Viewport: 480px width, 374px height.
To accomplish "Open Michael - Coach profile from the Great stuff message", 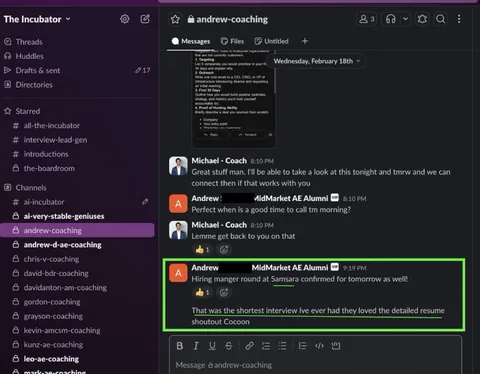I will (x=219, y=161).
